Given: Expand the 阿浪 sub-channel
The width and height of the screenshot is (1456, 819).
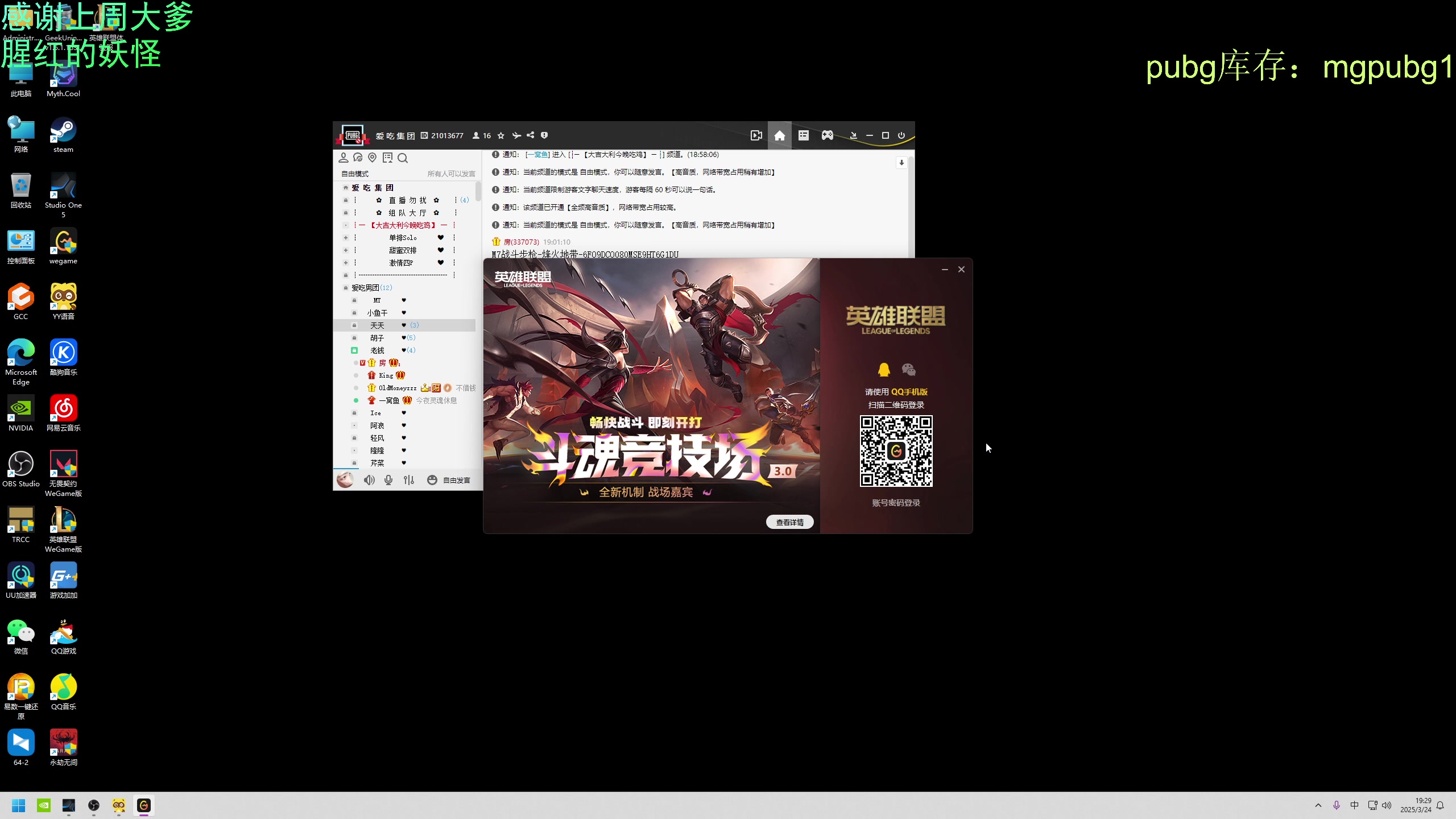Looking at the screenshot, I should (354, 425).
